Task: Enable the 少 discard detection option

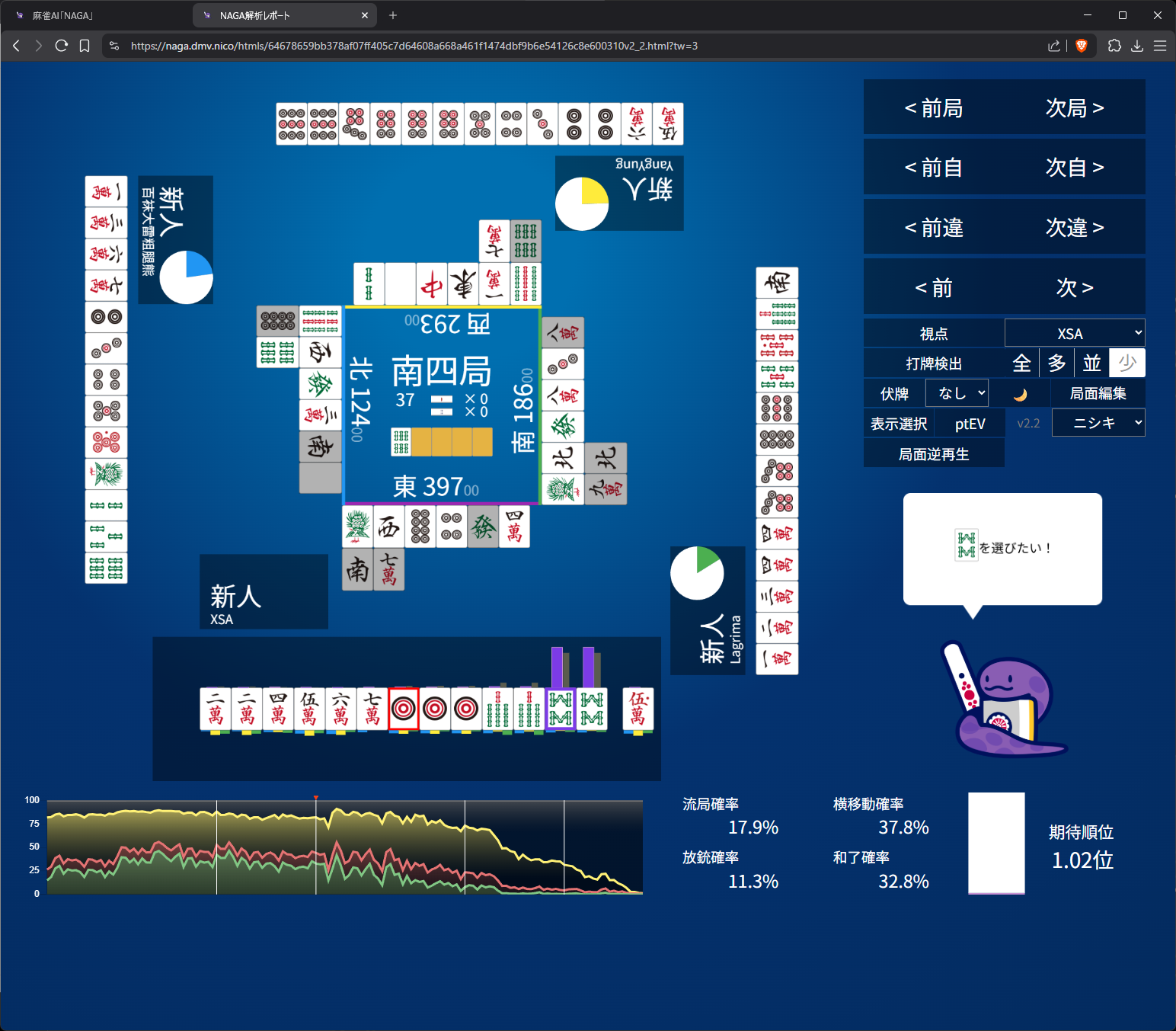Action: click(1126, 363)
